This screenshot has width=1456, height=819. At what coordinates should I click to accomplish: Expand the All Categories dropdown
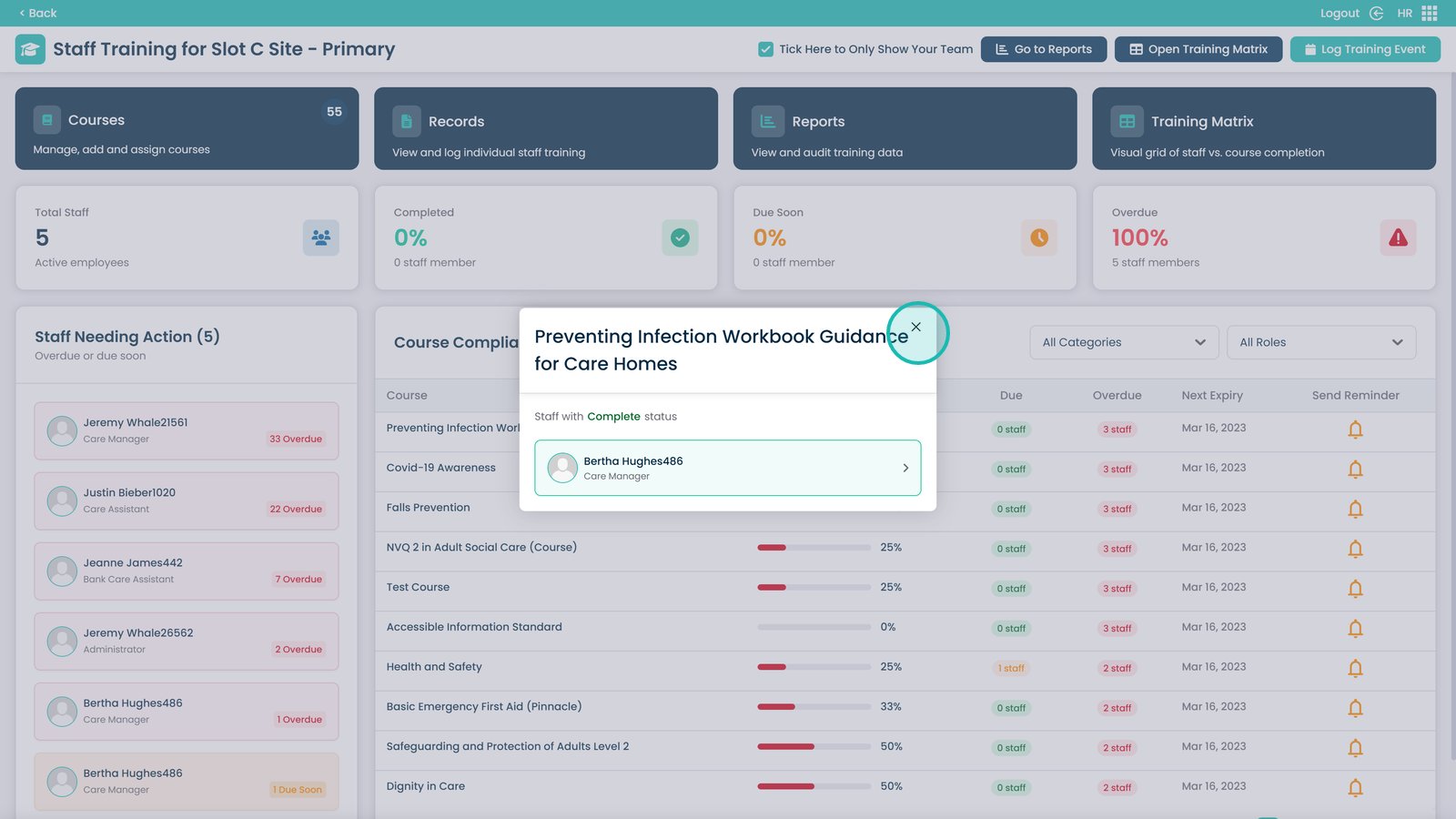click(x=1124, y=342)
